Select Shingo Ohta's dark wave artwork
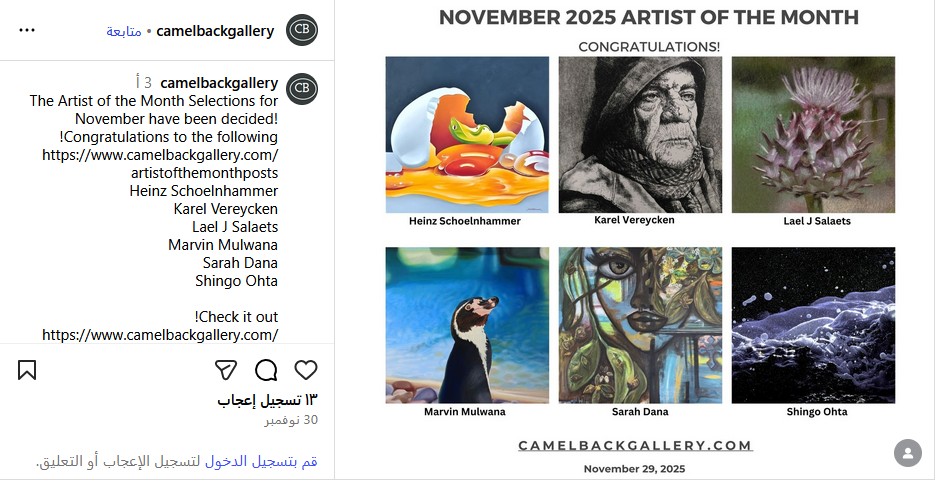937x492 pixels. pyautogui.click(x=813, y=325)
